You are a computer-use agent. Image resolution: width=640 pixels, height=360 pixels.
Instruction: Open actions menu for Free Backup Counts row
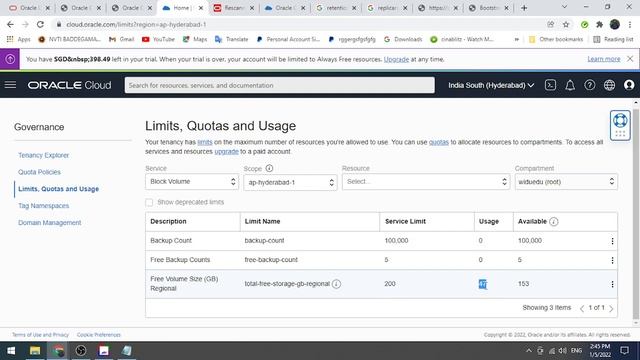[x=612, y=260]
